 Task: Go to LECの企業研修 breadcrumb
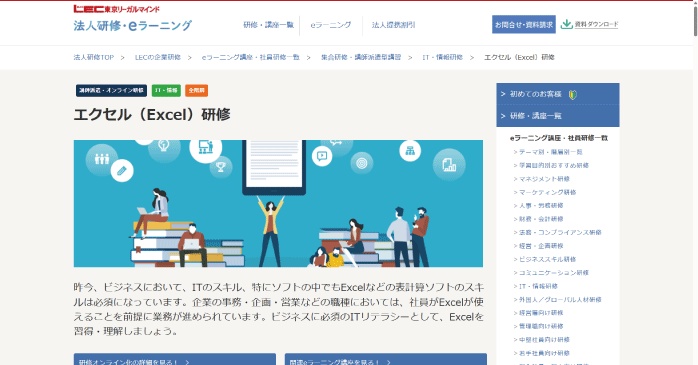(x=158, y=57)
